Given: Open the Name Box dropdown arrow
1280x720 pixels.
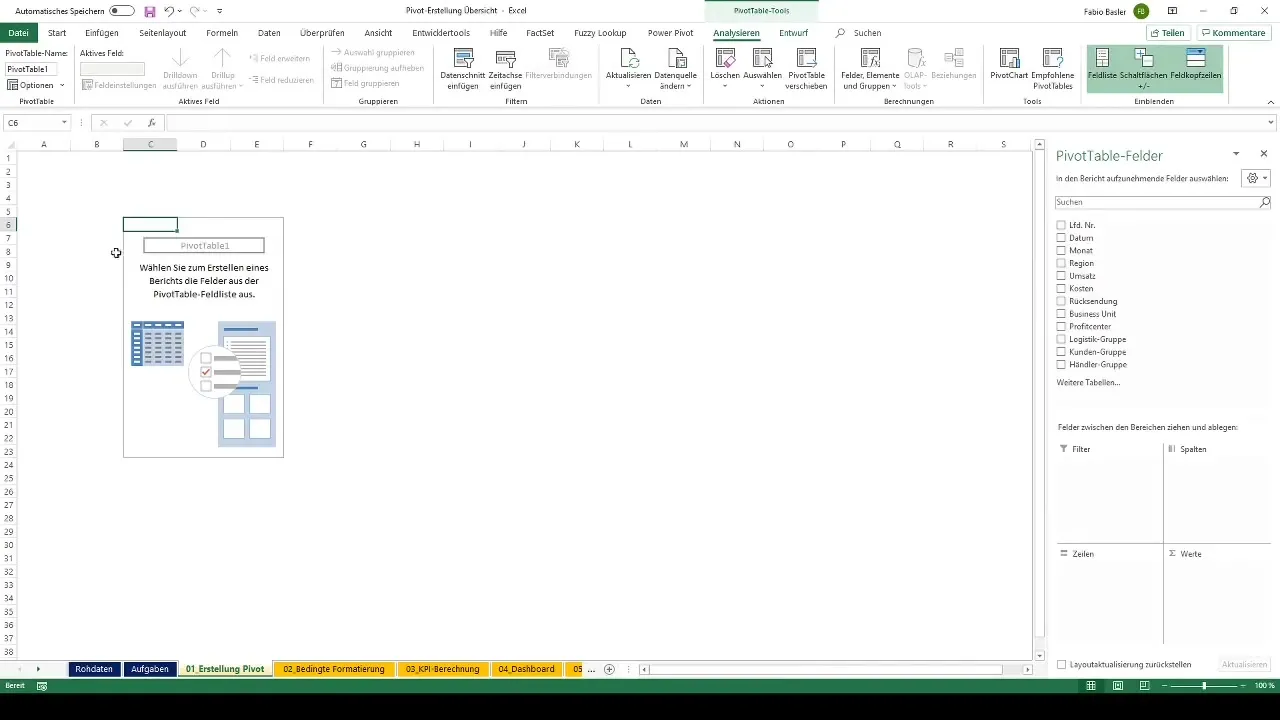Looking at the screenshot, I should click(x=64, y=123).
